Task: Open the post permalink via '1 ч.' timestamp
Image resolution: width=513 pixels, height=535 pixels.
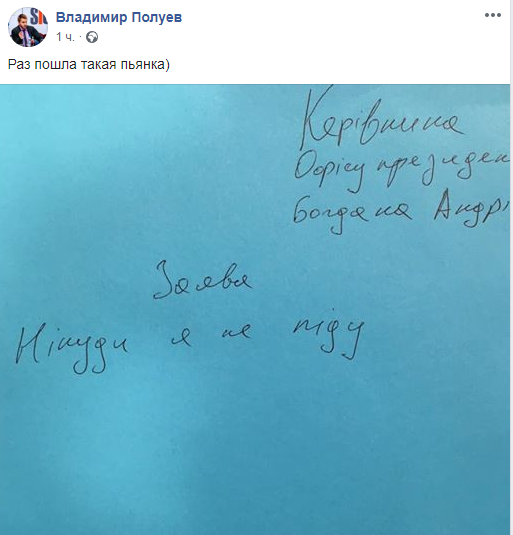Action: (x=65, y=37)
